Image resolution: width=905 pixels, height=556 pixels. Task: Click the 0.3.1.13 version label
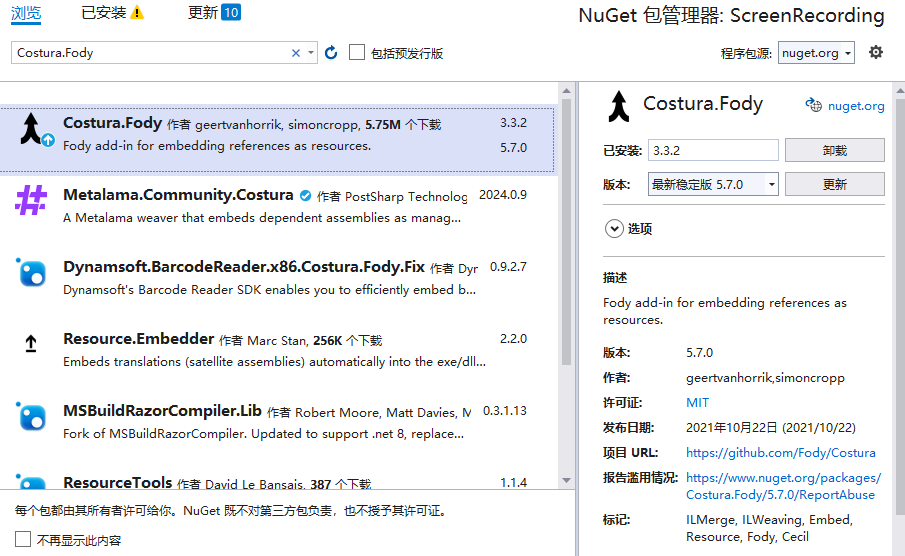point(504,411)
